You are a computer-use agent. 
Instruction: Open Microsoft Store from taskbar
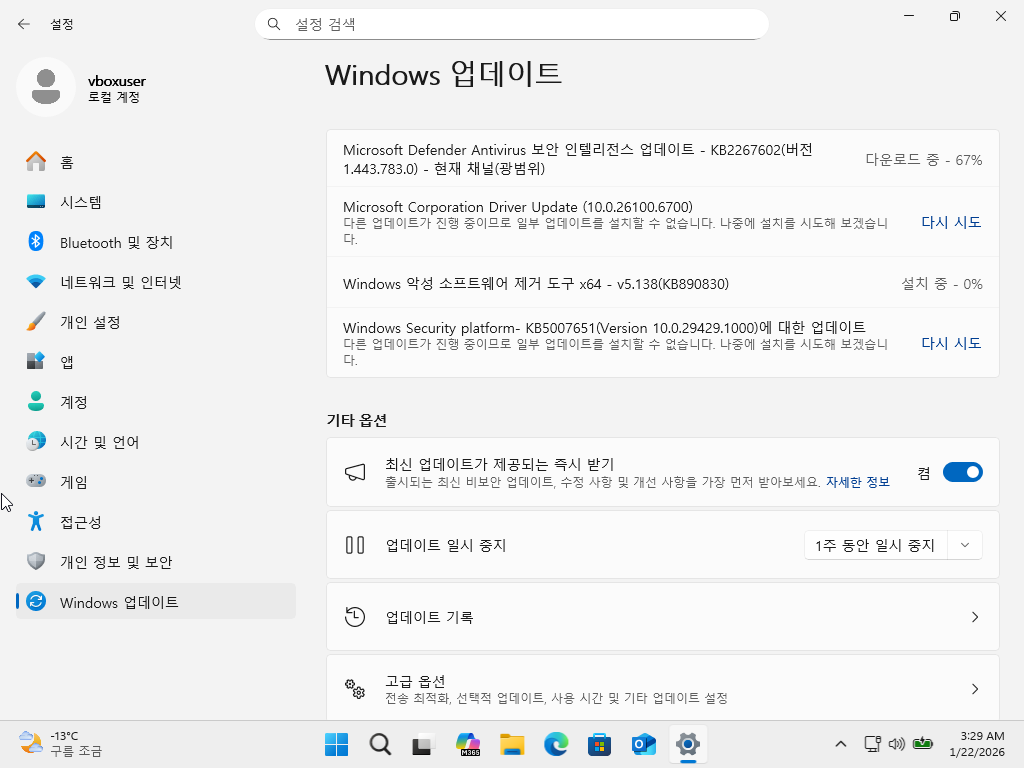coord(600,744)
